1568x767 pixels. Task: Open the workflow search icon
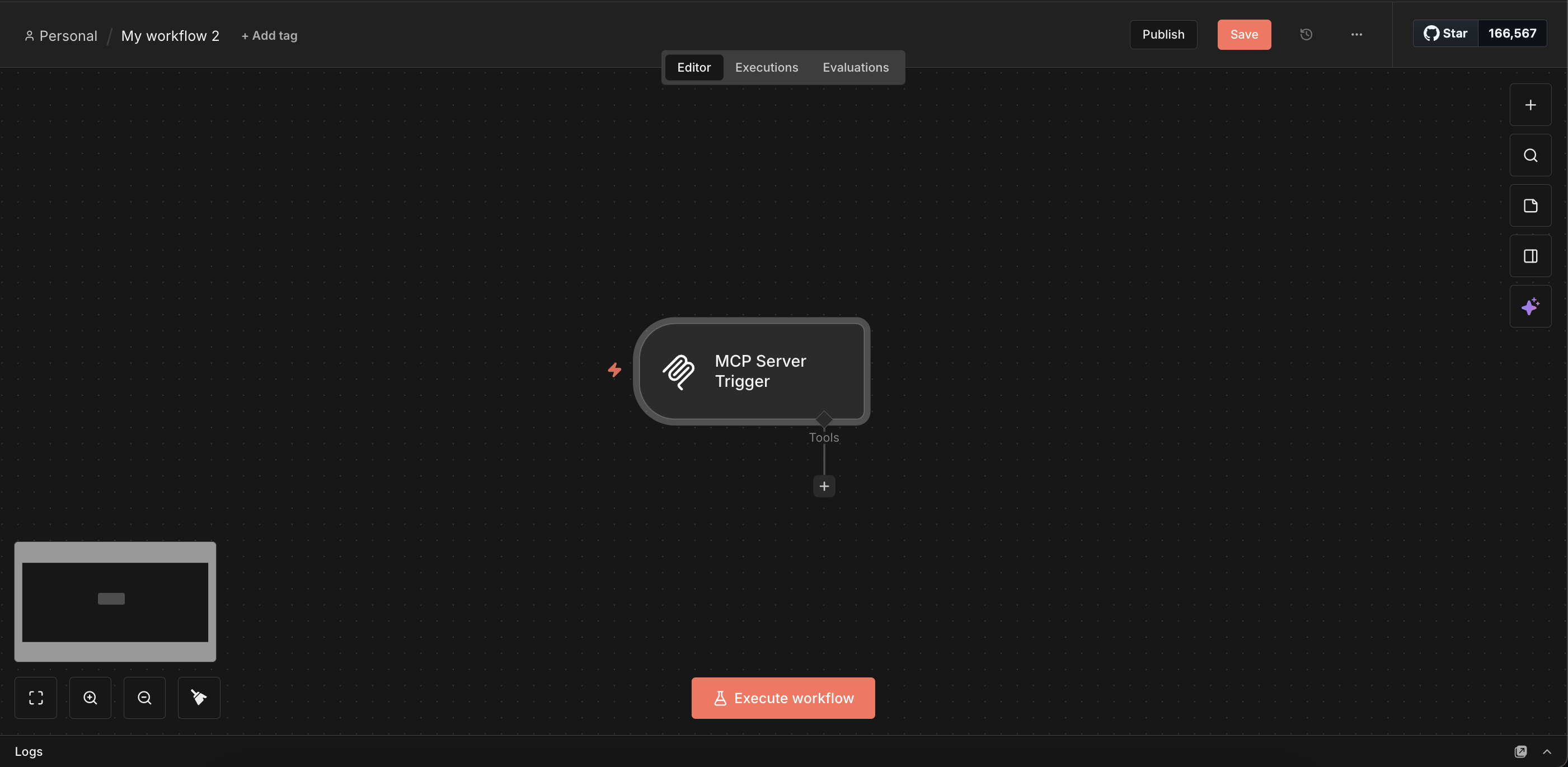1531,155
